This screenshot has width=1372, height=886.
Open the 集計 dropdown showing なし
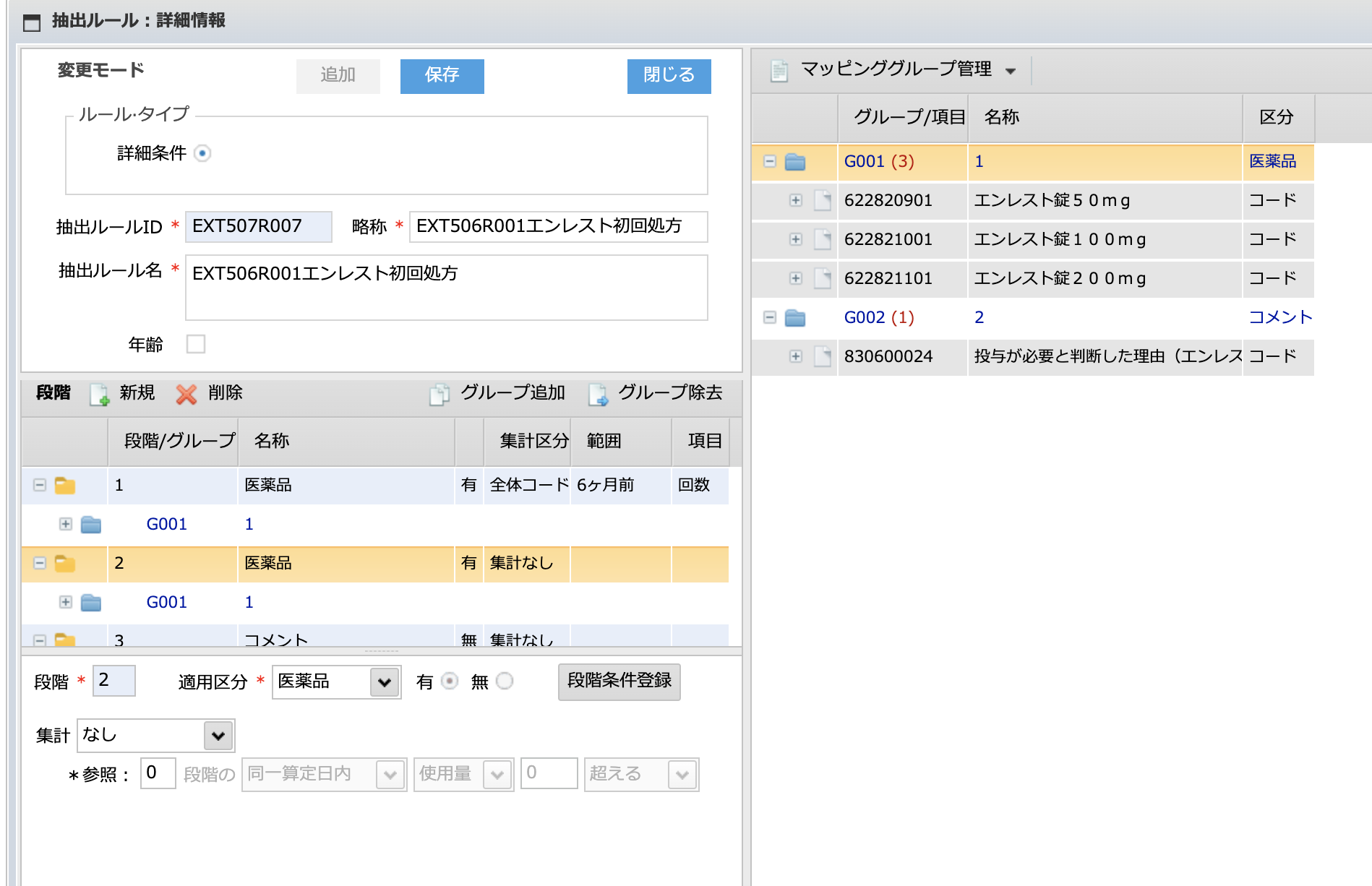pyautogui.click(x=156, y=736)
